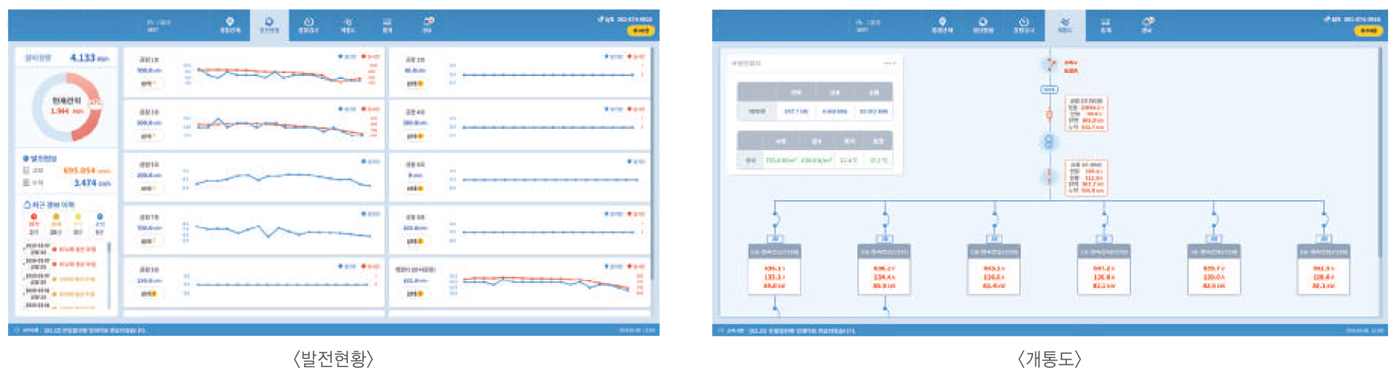Toggle blue legend dot on 공장 2호 chart
The height and width of the screenshot is (382, 1398).
[x=606, y=56]
